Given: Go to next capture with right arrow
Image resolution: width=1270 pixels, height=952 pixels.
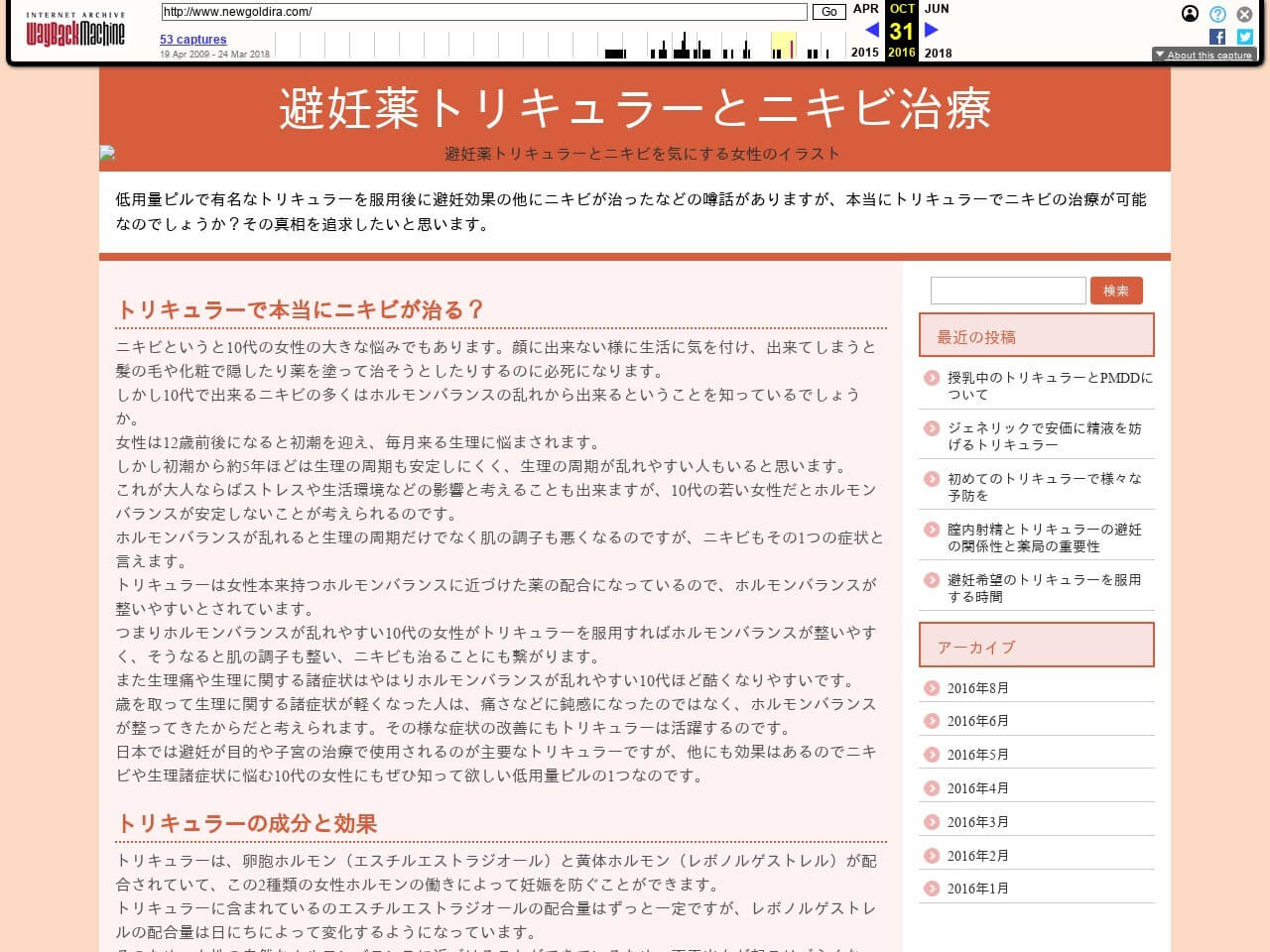Looking at the screenshot, I should [x=931, y=30].
